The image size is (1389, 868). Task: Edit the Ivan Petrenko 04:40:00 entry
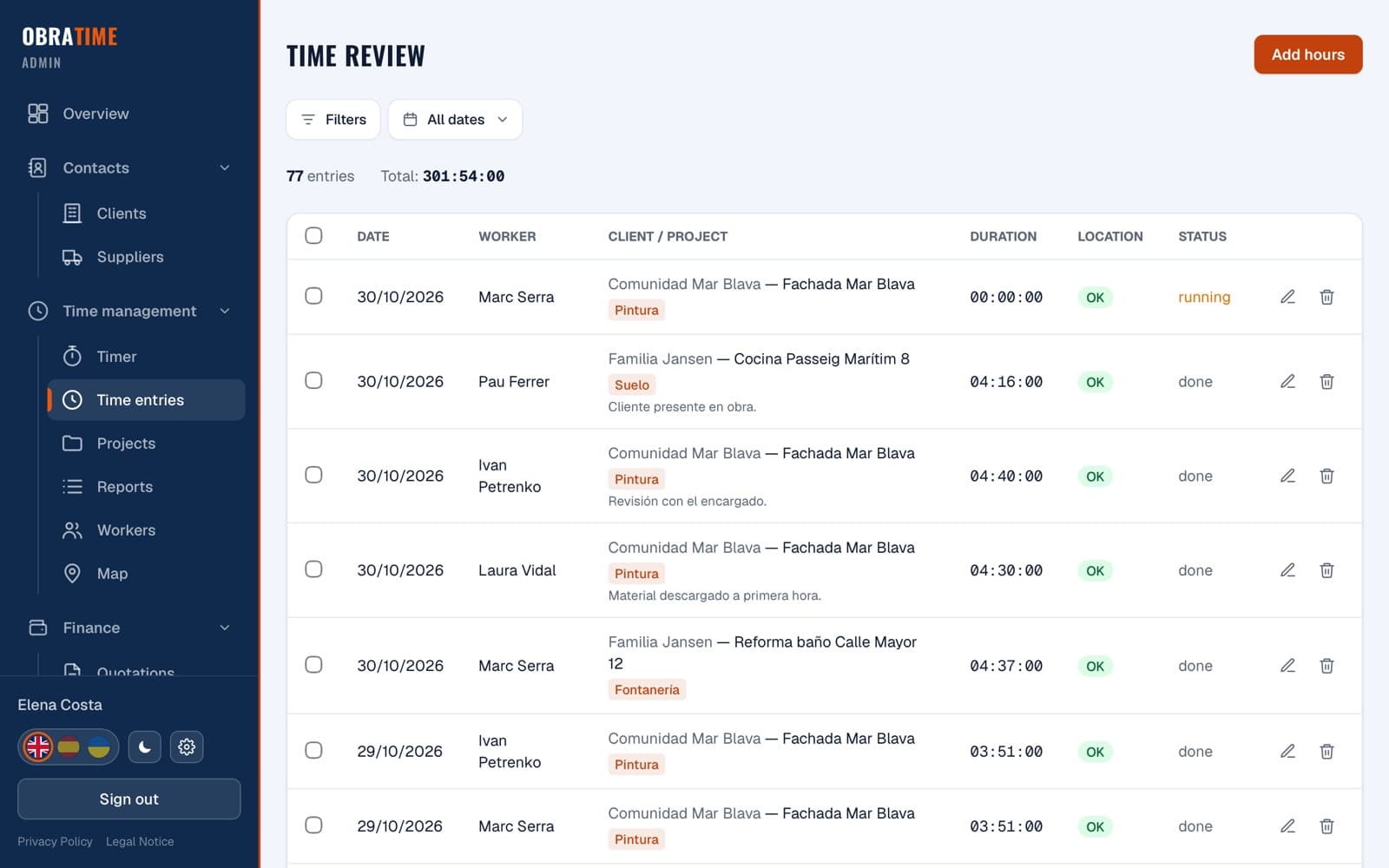tap(1287, 476)
